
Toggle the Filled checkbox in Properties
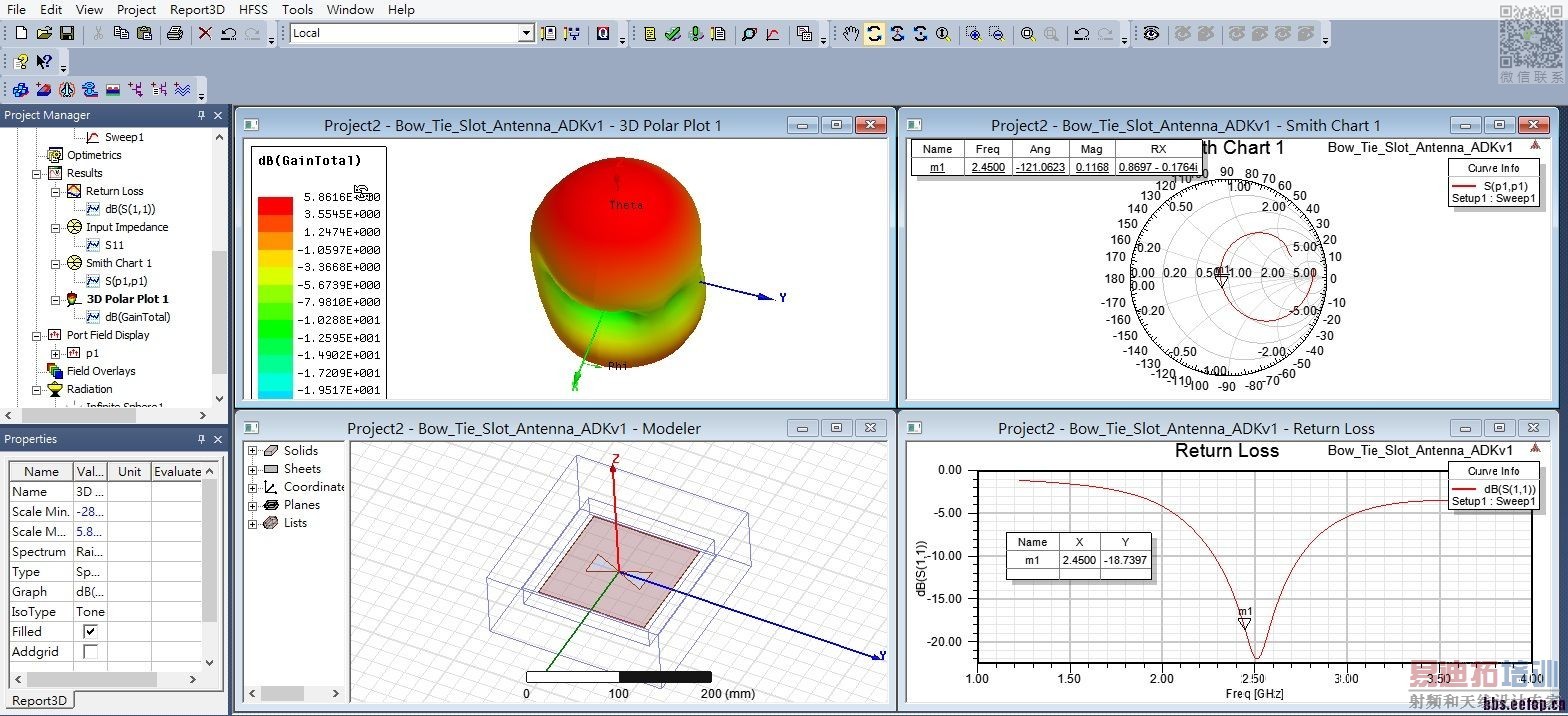coord(90,632)
